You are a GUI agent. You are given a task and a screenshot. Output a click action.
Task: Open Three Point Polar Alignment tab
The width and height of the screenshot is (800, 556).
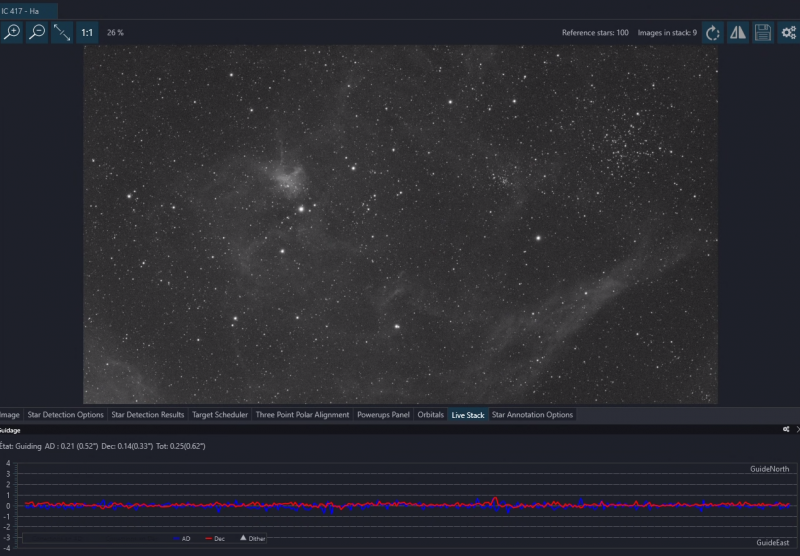click(303, 415)
